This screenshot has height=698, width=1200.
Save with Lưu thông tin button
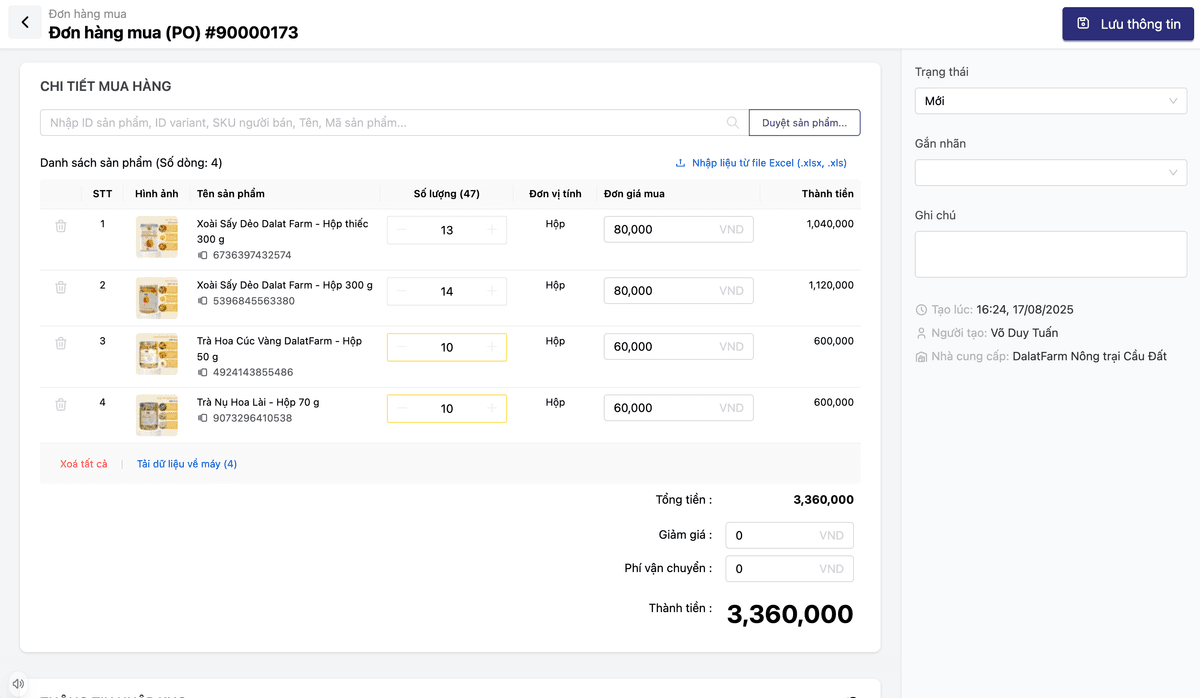(1128, 24)
